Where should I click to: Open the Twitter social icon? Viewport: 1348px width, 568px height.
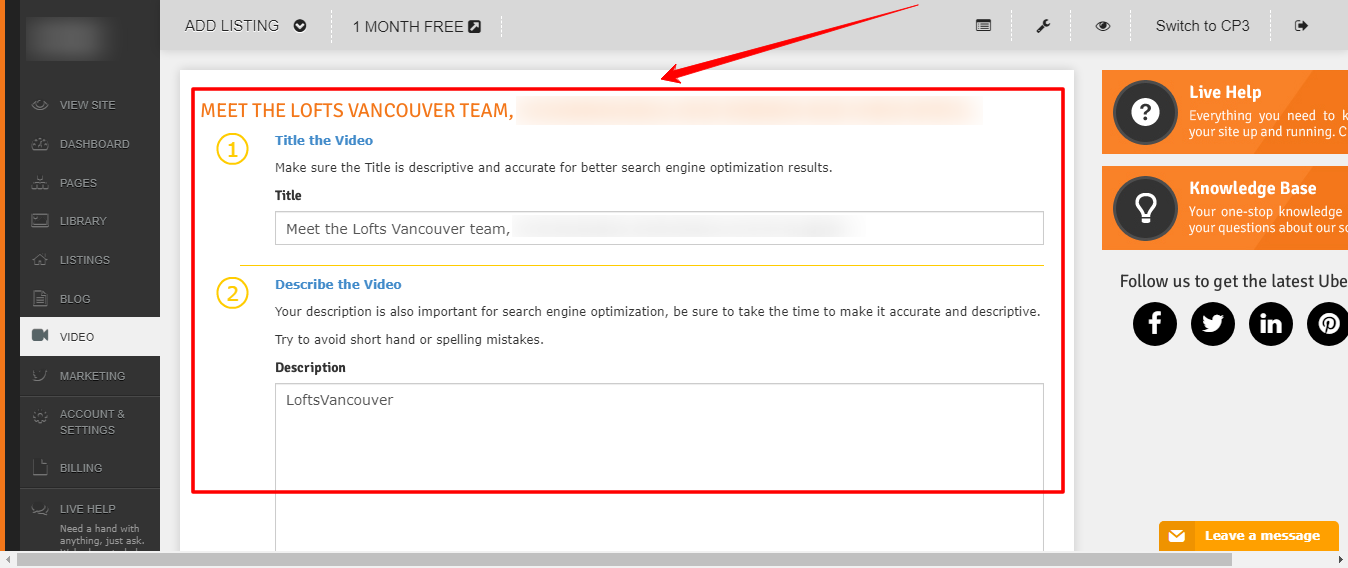point(1213,324)
